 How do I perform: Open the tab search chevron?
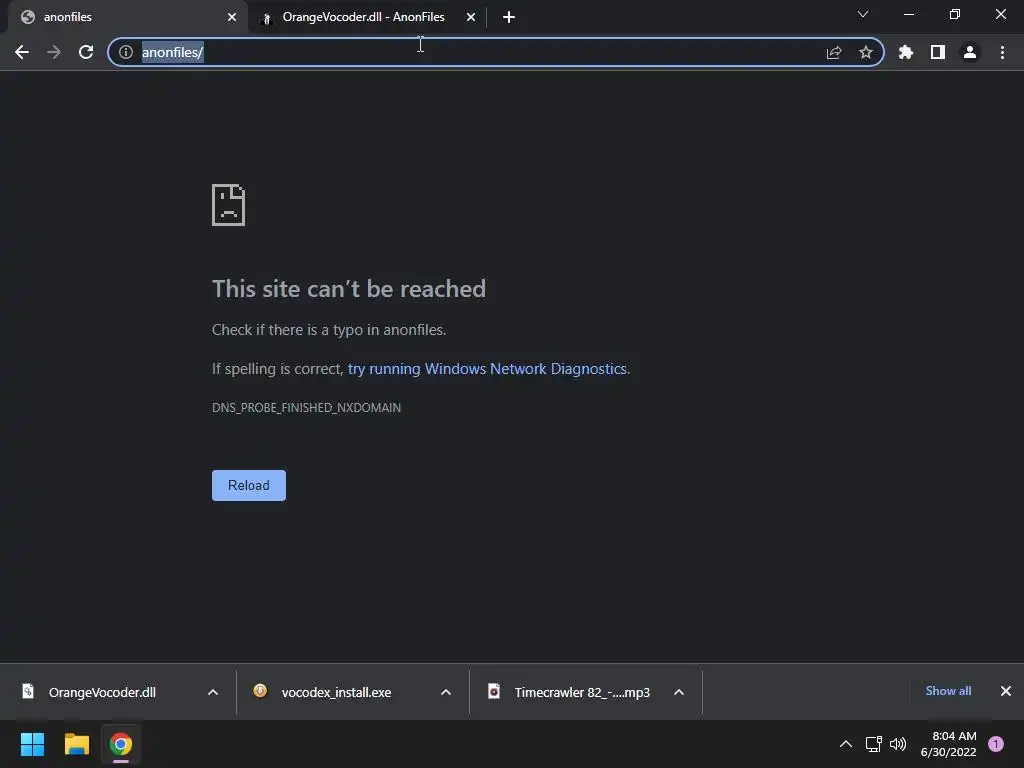(x=863, y=14)
